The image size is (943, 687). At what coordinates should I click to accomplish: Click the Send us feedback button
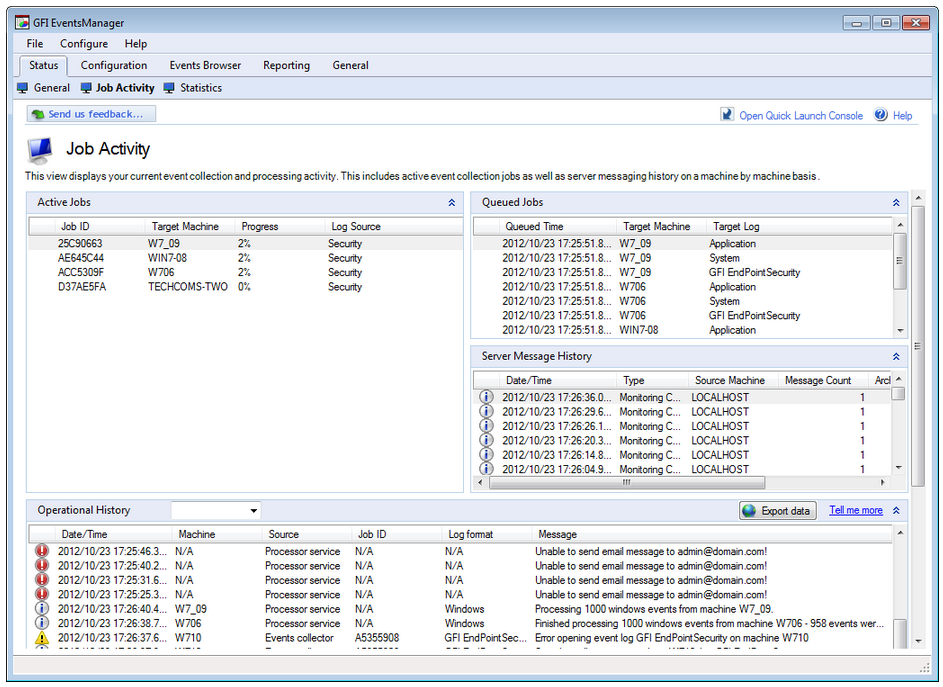click(x=91, y=114)
